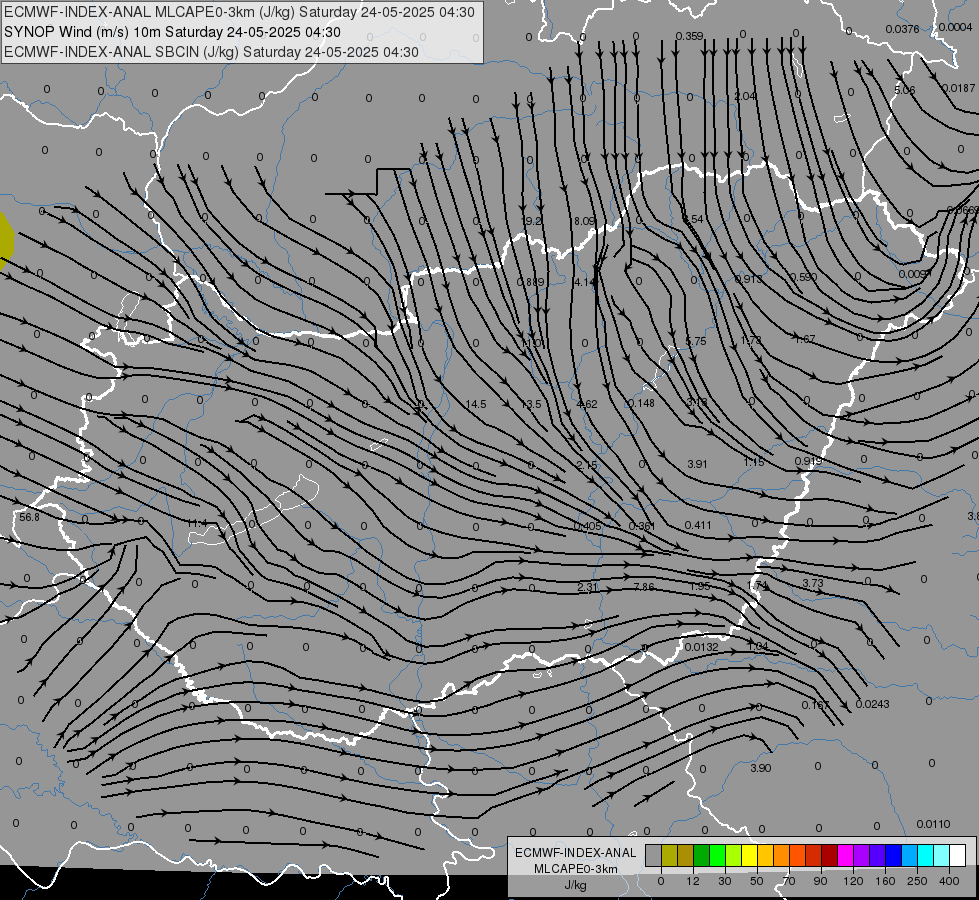Viewport: 979px width, 900px height.
Task: Click the map value 0.913
Action: tap(748, 279)
